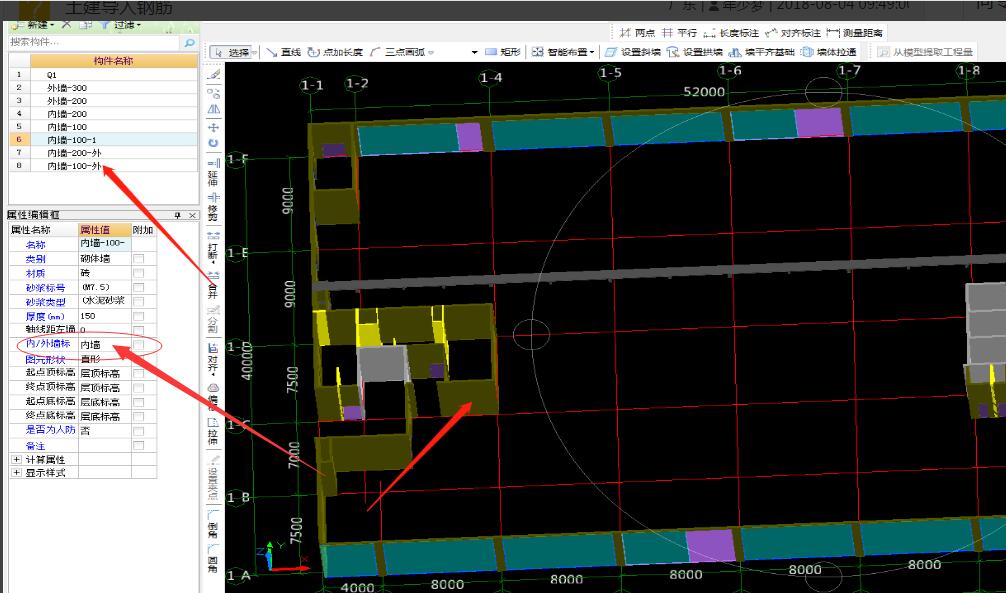
Task: Click the 设置斜墙 tool
Action: tap(633, 52)
